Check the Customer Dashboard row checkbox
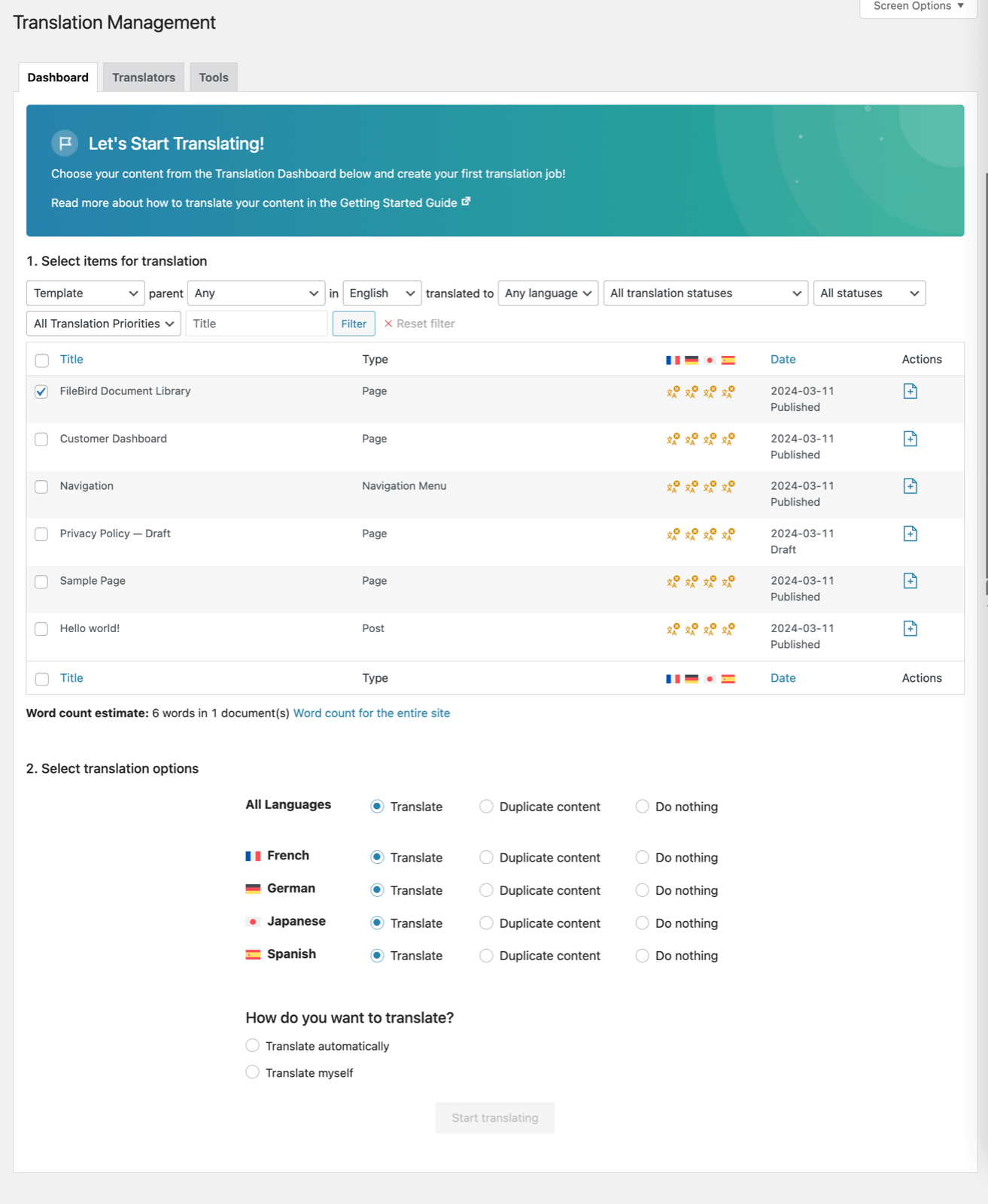This screenshot has width=988, height=1204. tap(41, 439)
